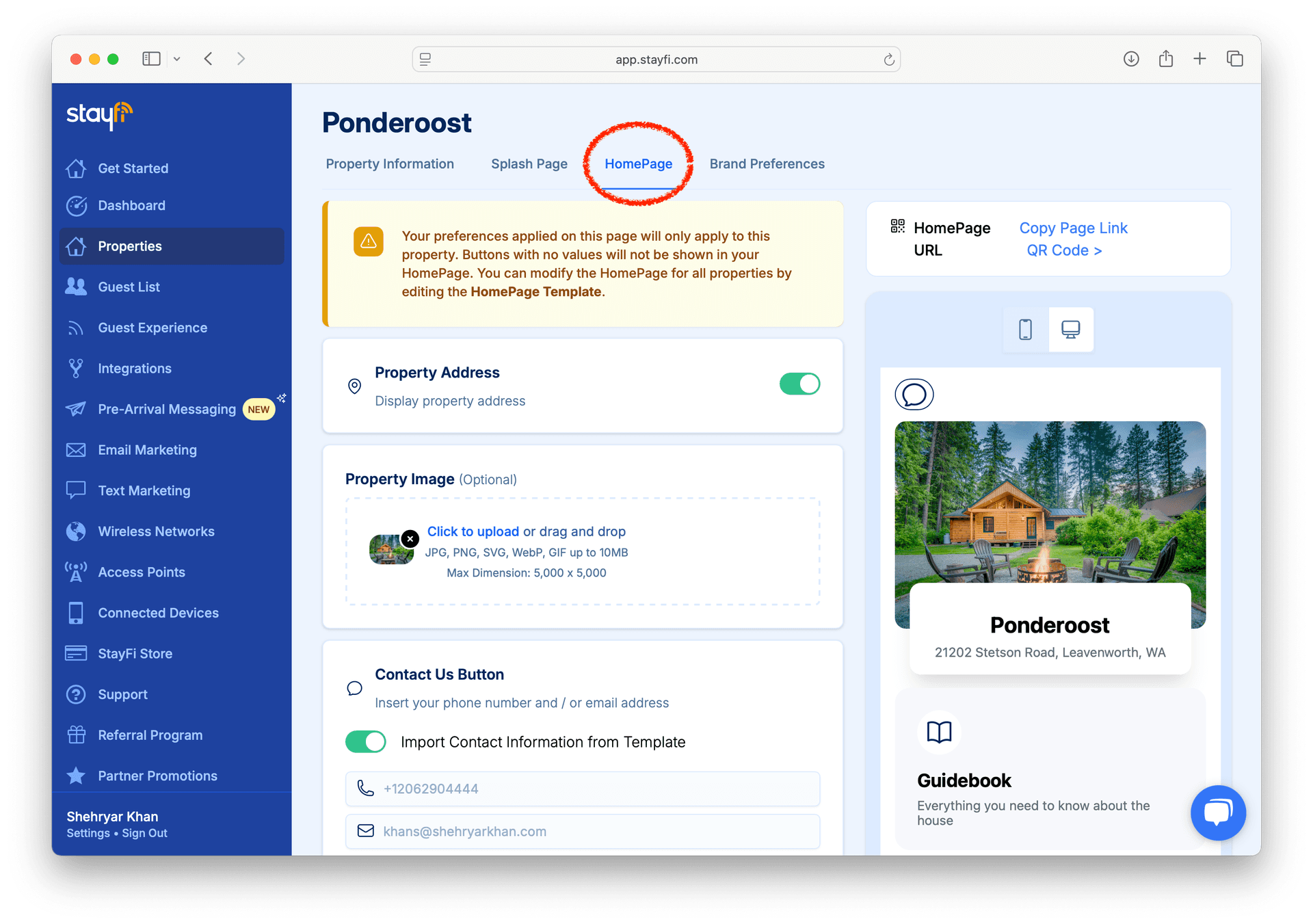The height and width of the screenshot is (924, 1313).
Task: Click the uploaded cabin image thumbnail
Action: 390,551
